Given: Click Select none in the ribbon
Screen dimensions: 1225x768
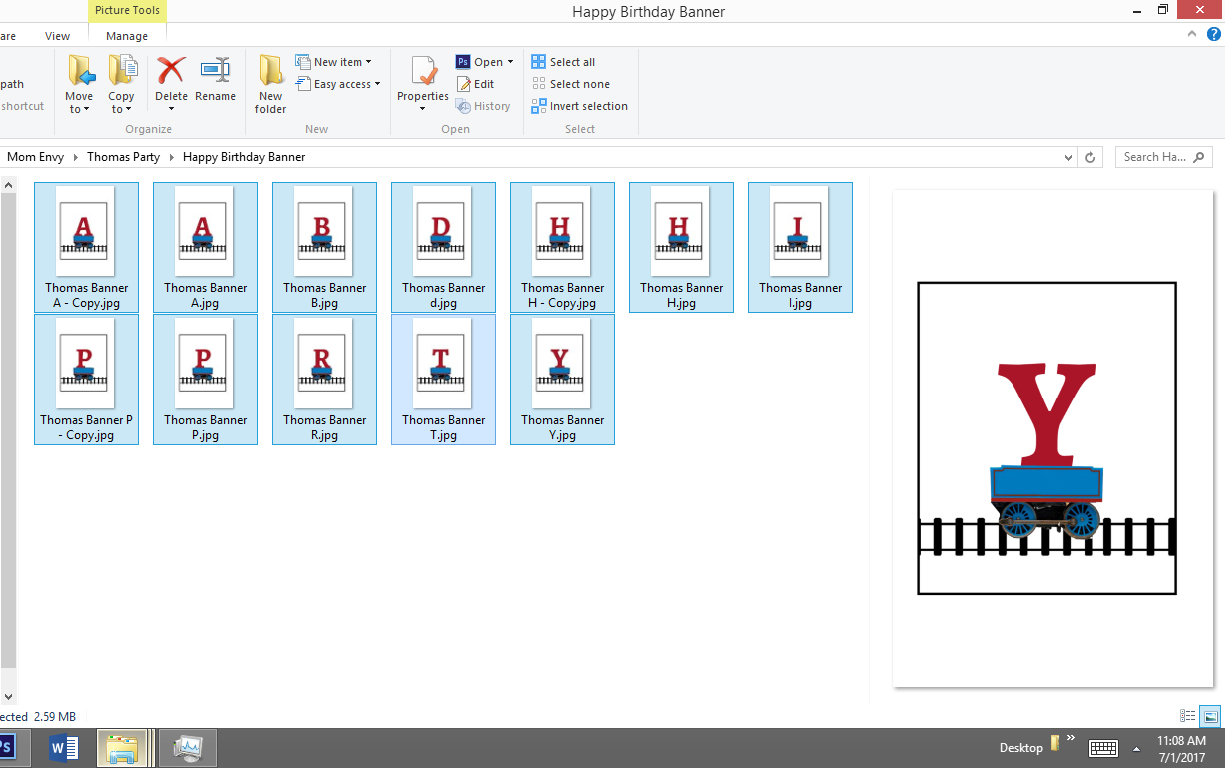Looking at the screenshot, I should point(570,84).
